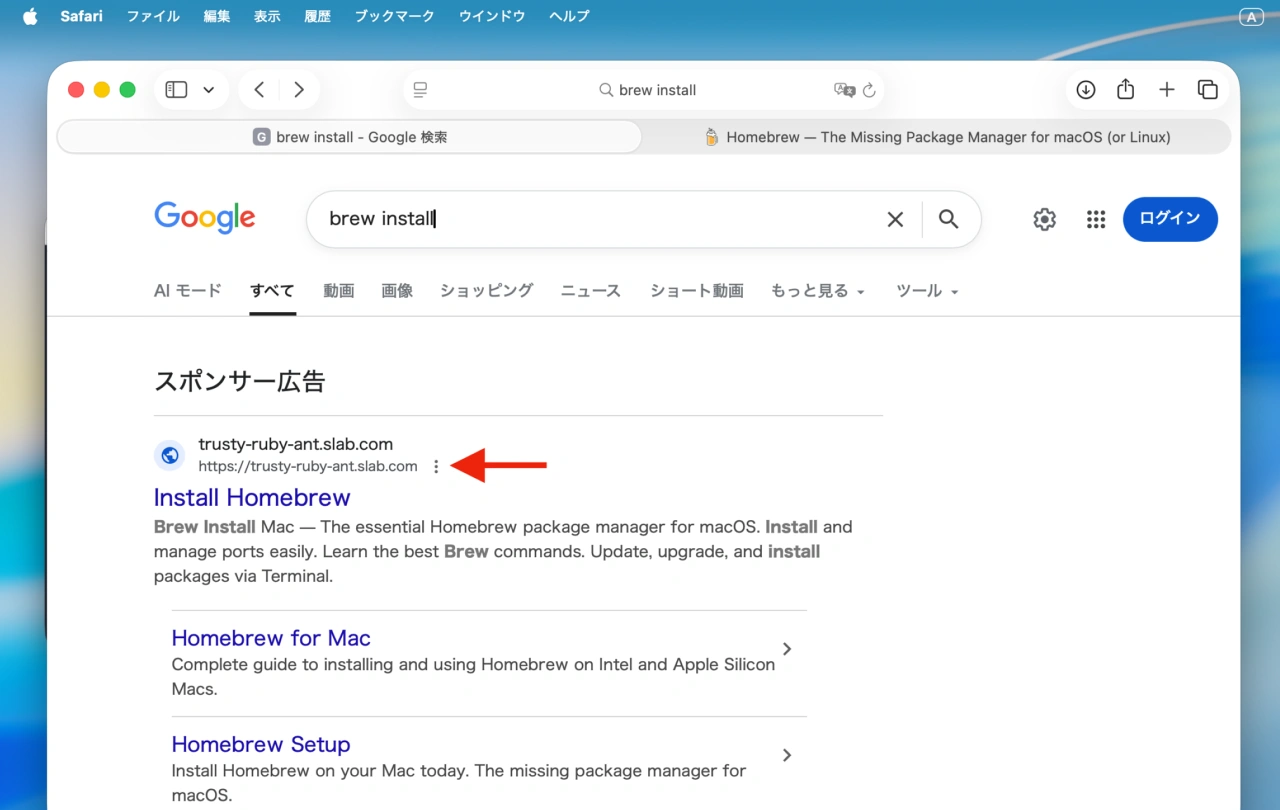
Task: Open the Downloads list
Action: tap(1085, 89)
